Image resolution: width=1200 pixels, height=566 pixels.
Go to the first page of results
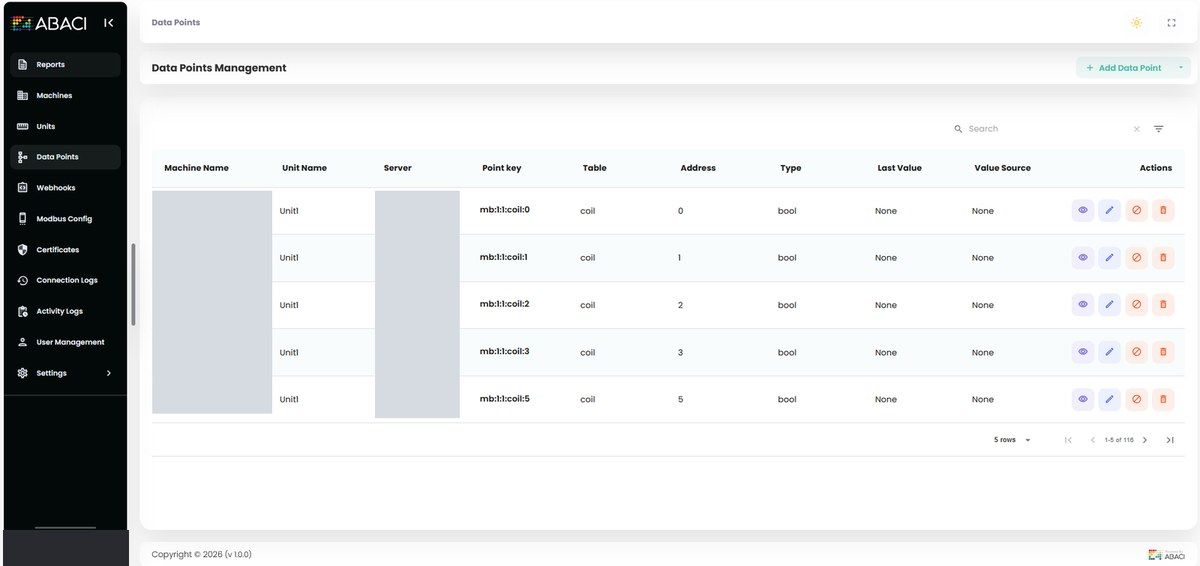1068,440
